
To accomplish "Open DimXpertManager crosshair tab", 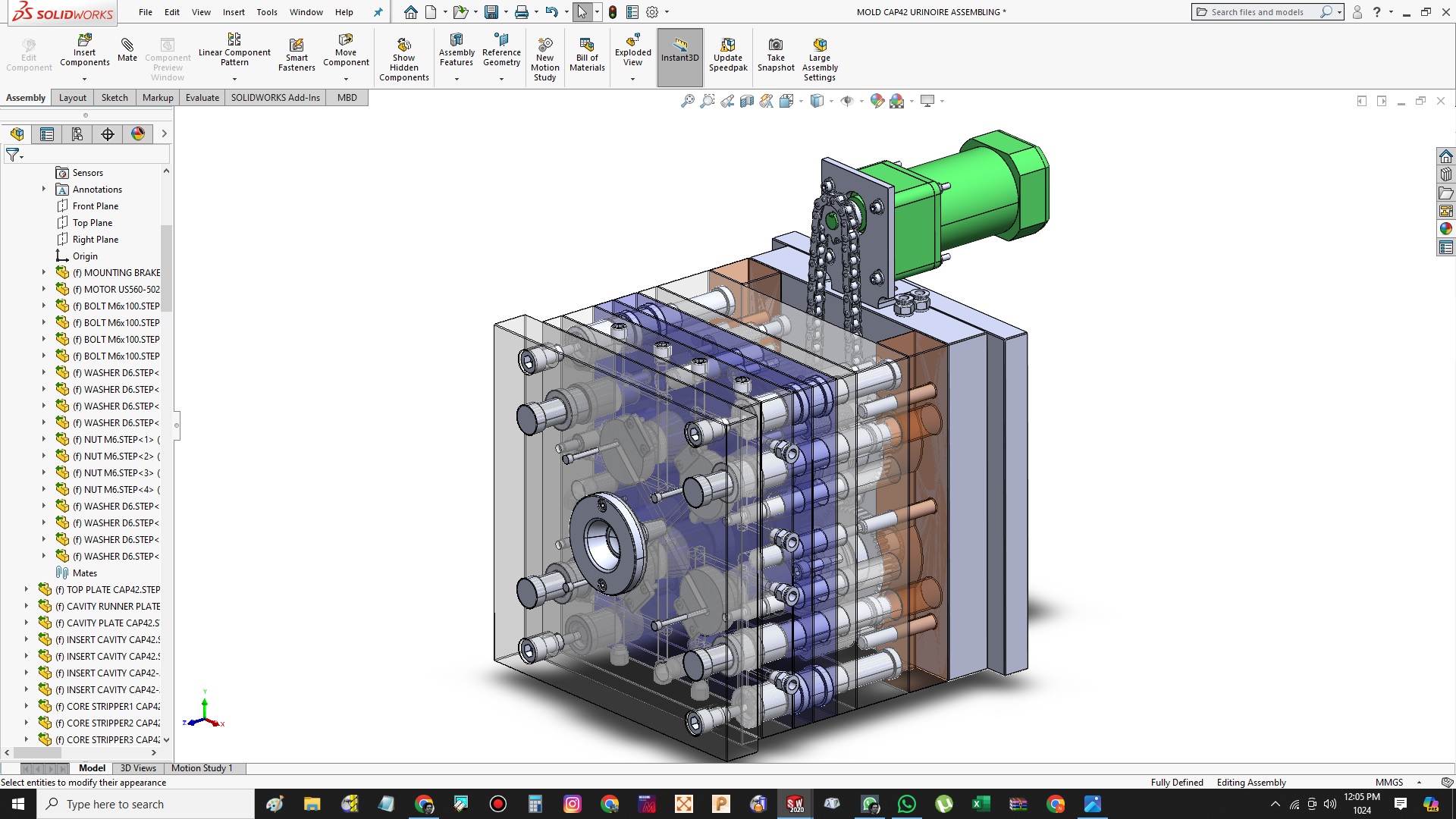I will pyautogui.click(x=108, y=134).
